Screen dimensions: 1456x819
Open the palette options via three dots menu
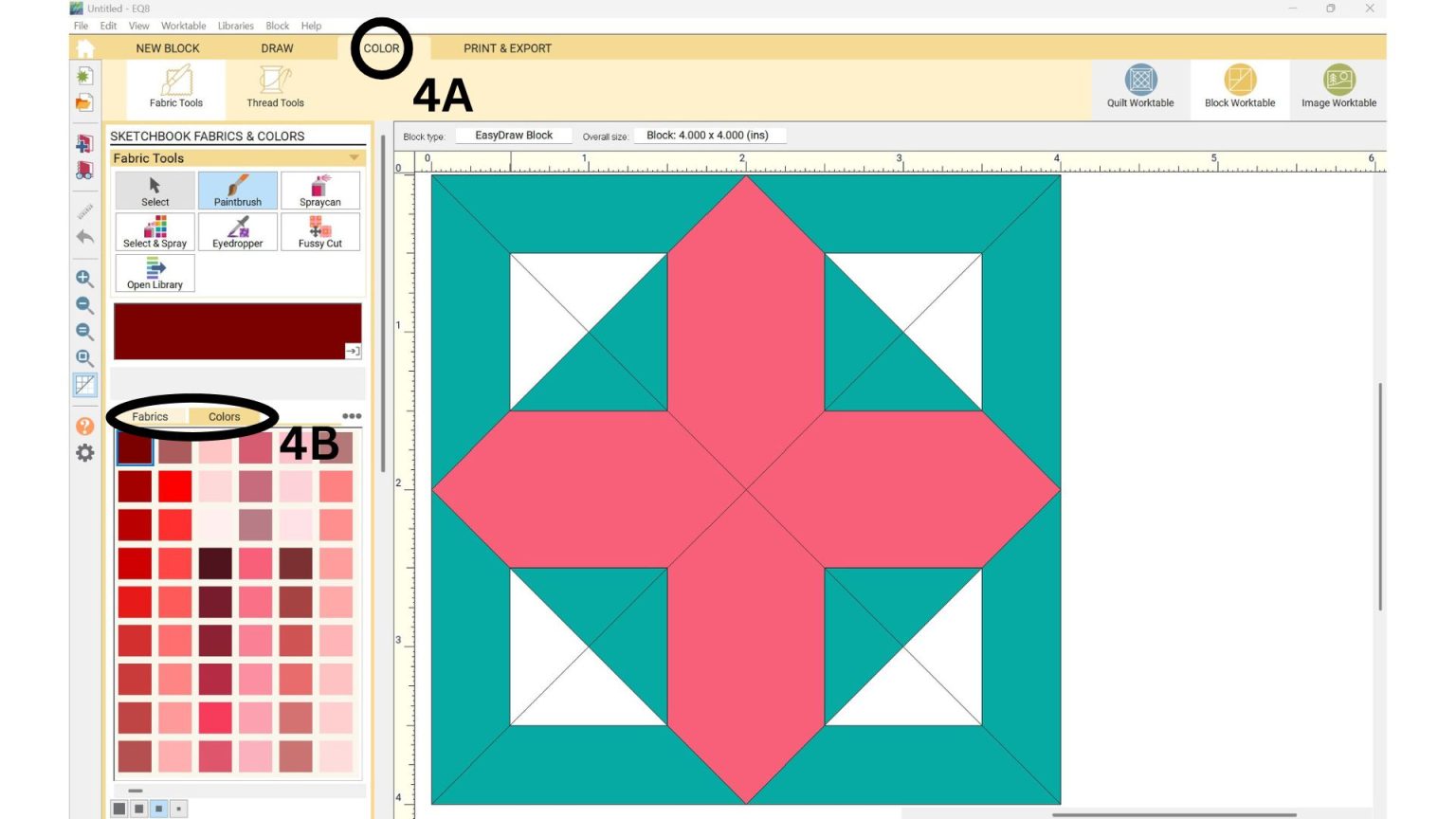pos(352,415)
